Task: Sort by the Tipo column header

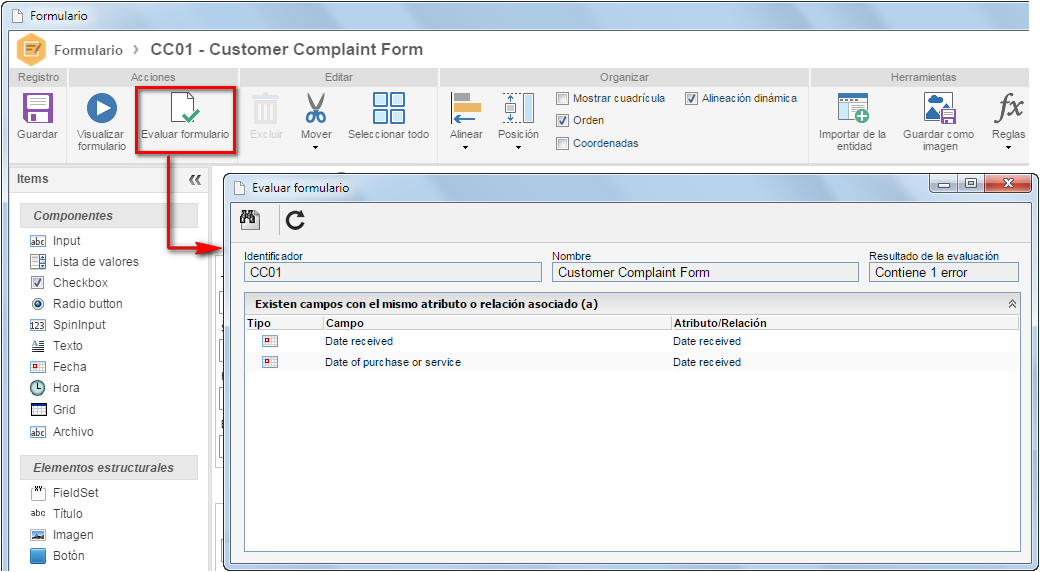Action: (284, 323)
